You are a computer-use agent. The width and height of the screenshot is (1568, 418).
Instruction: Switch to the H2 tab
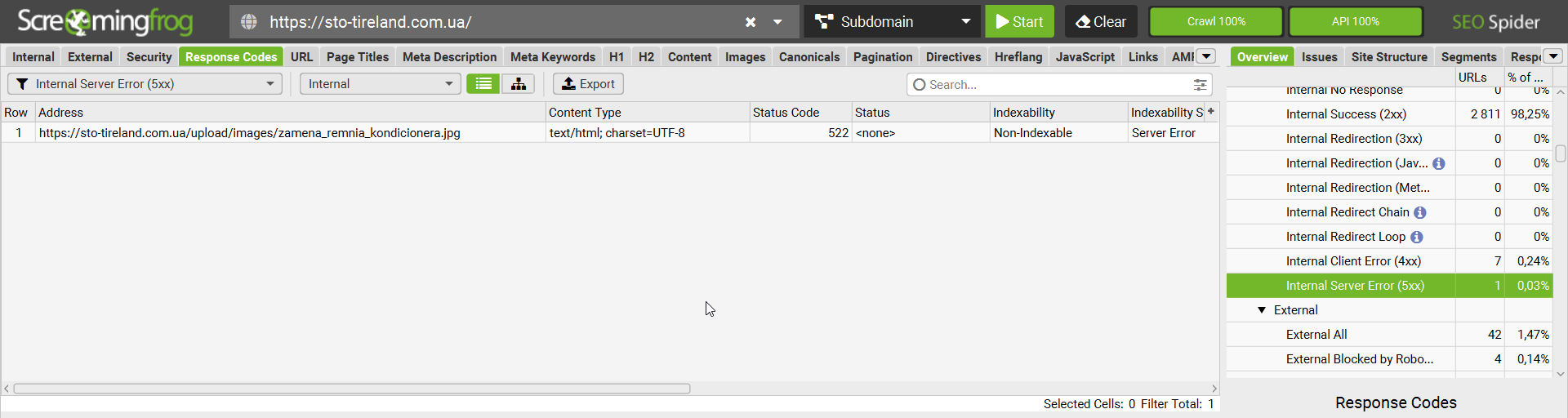[x=646, y=57]
